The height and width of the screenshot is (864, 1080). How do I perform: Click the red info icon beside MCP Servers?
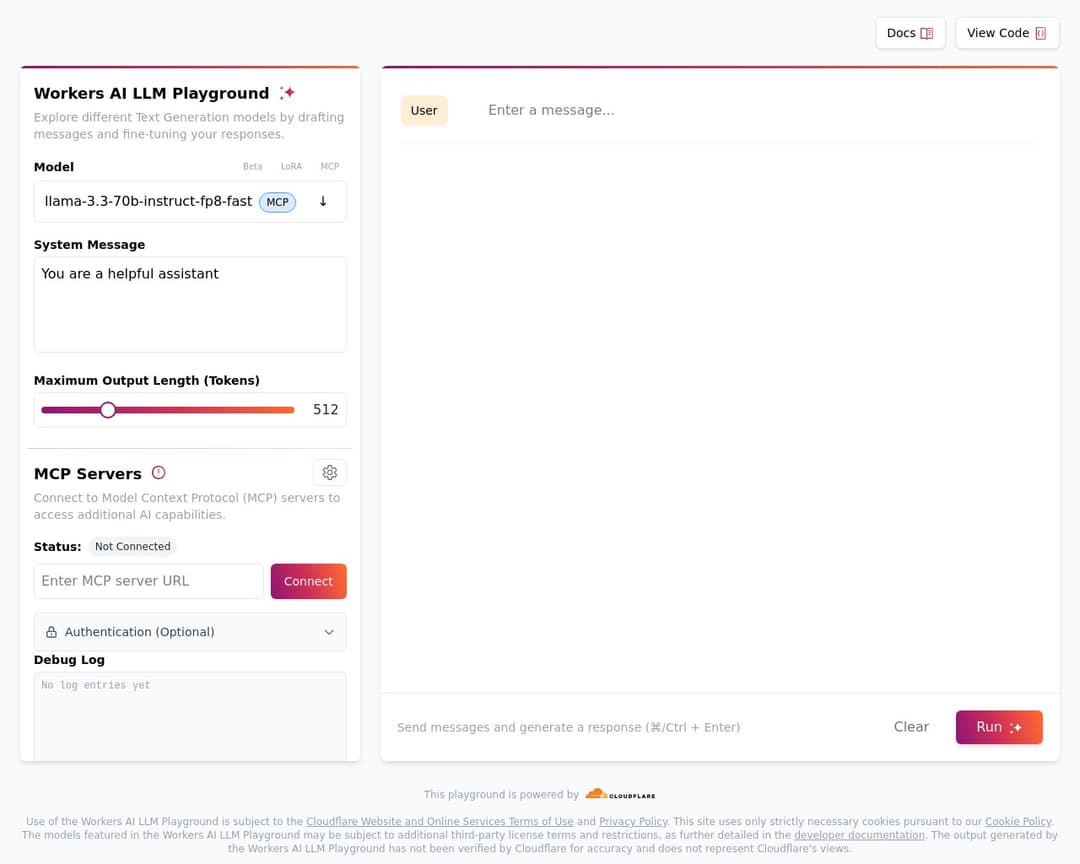[x=158, y=472]
